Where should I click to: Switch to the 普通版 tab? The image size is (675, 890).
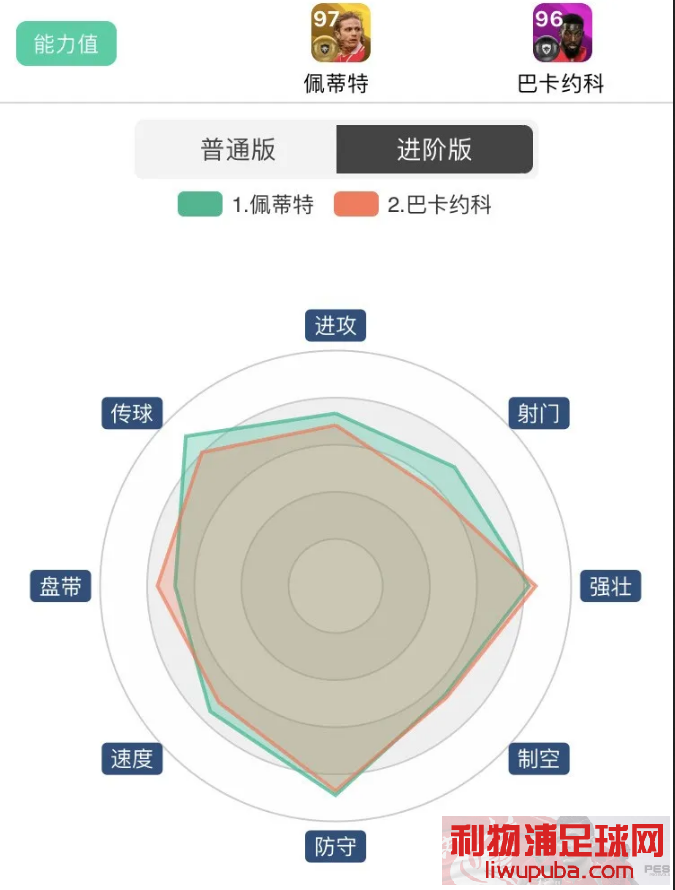click(x=237, y=150)
